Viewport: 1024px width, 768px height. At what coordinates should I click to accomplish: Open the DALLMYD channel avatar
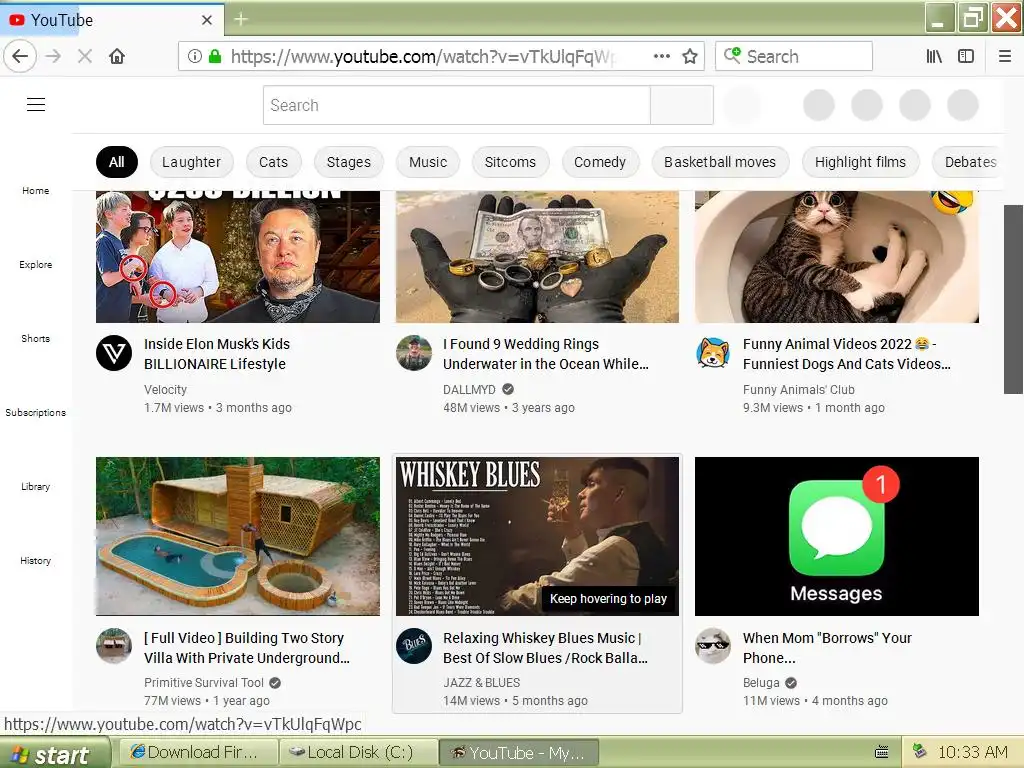(413, 353)
